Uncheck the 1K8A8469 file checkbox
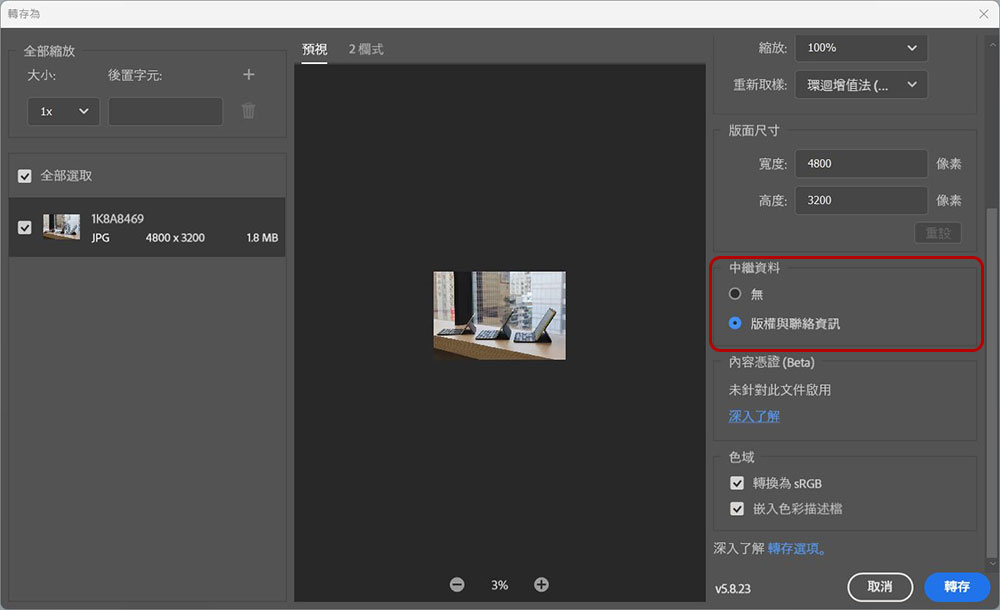Image resolution: width=1000 pixels, height=610 pixels. click(x=24, y=227)
